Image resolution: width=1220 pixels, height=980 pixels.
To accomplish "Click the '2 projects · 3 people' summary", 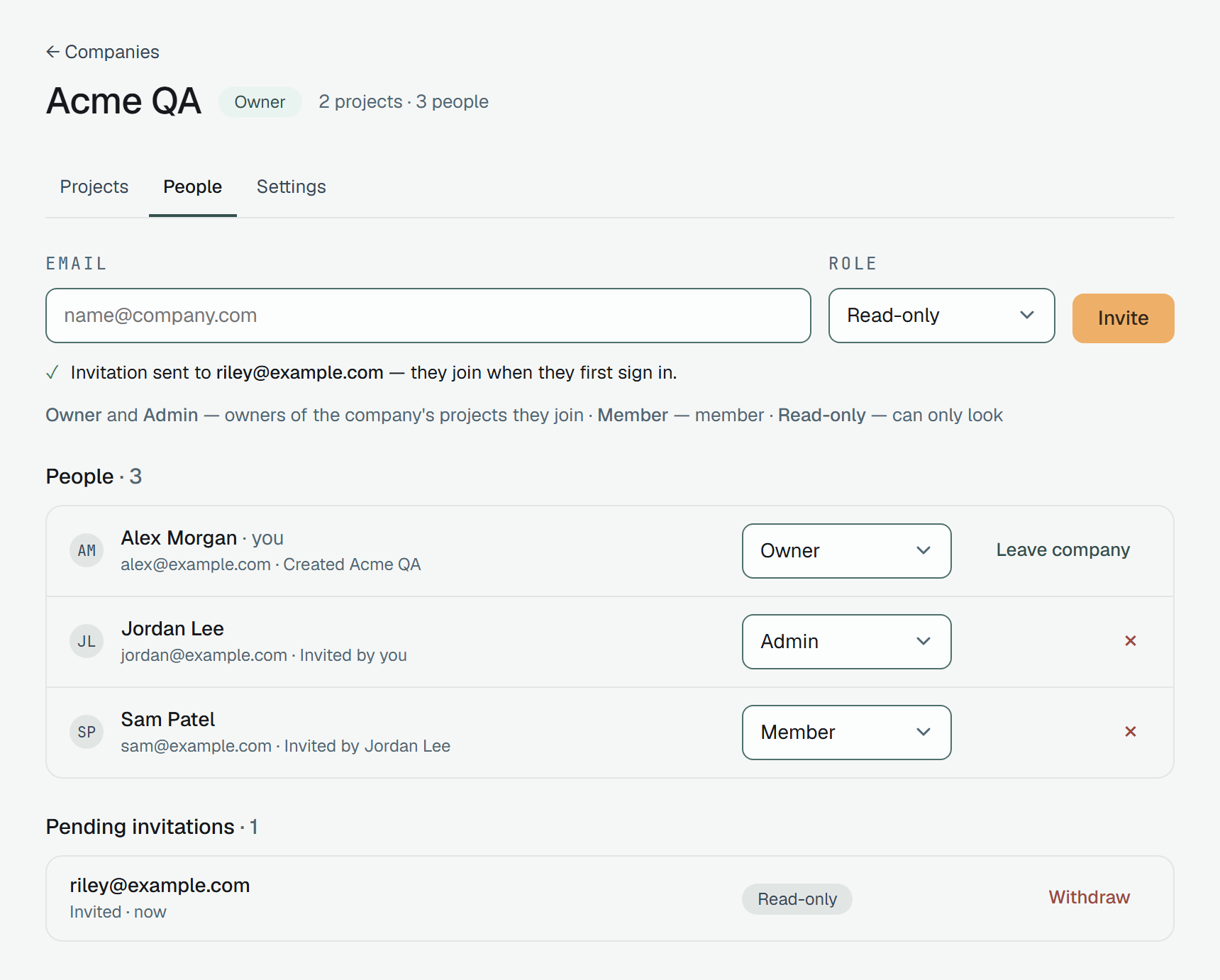I will click(x=404, y=102).
